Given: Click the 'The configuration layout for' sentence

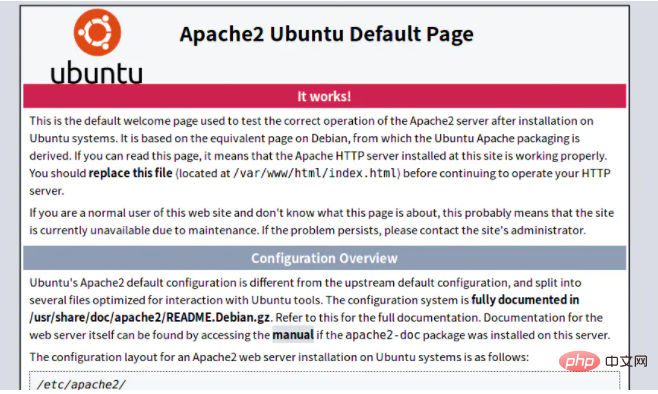Looking at the screenshot, I should click(279, 357).
